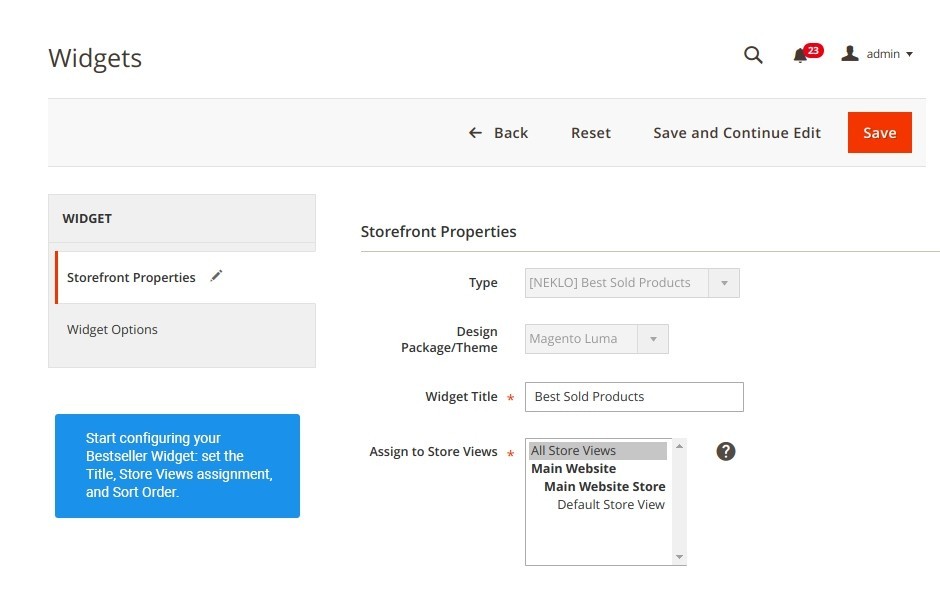
Task: Click the Reset button
Action: (x=590, y=132)
